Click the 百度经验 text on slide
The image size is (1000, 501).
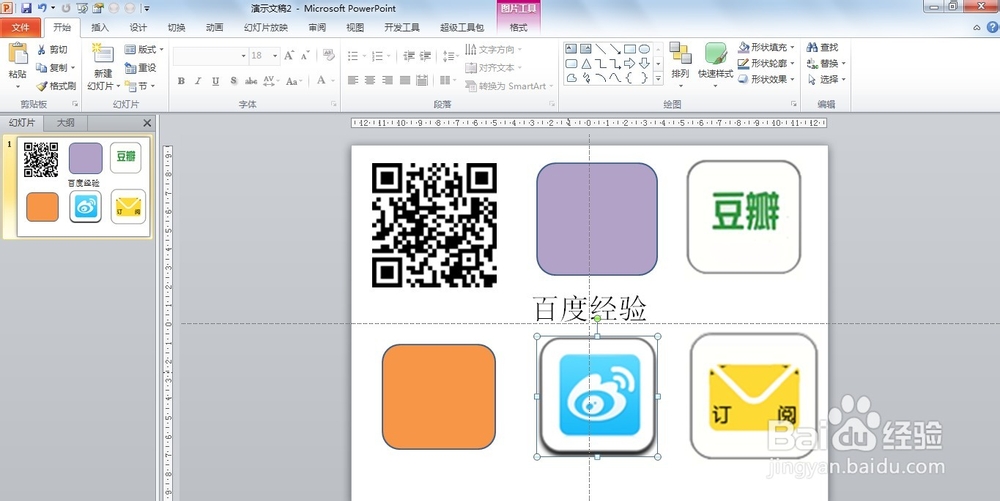(590, 308)
